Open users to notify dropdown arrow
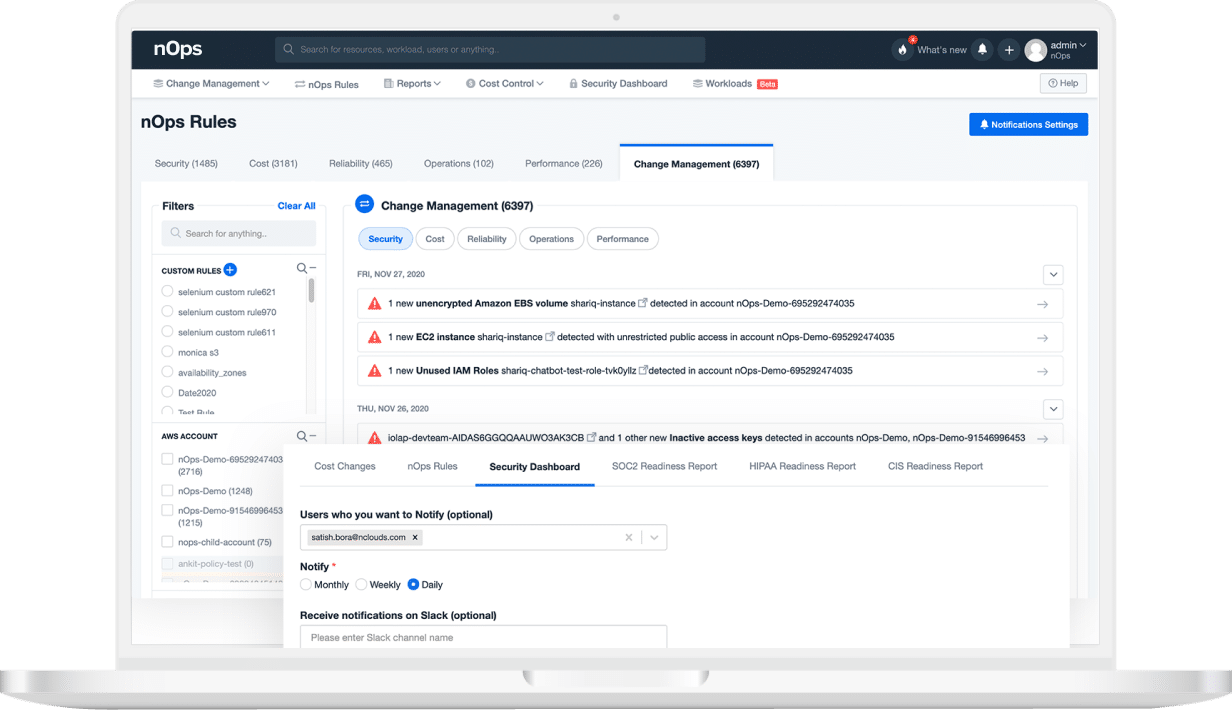 tap(654, 537)
